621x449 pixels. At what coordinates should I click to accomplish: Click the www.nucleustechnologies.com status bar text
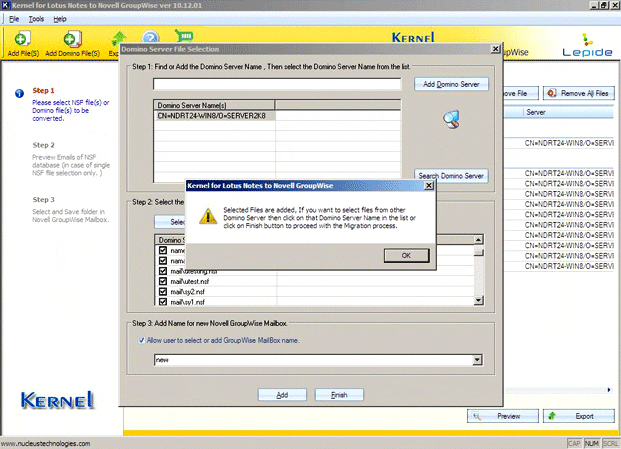(46, 443)
